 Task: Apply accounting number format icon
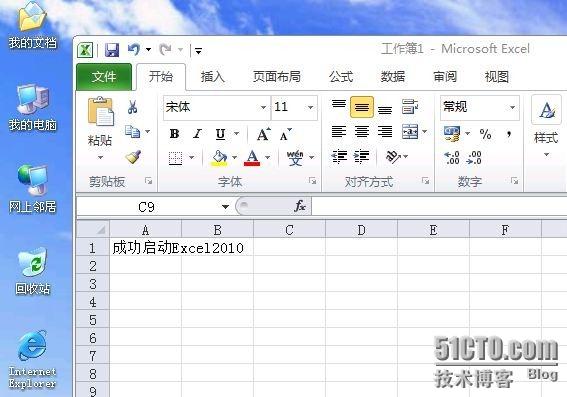tap(452, 134)
